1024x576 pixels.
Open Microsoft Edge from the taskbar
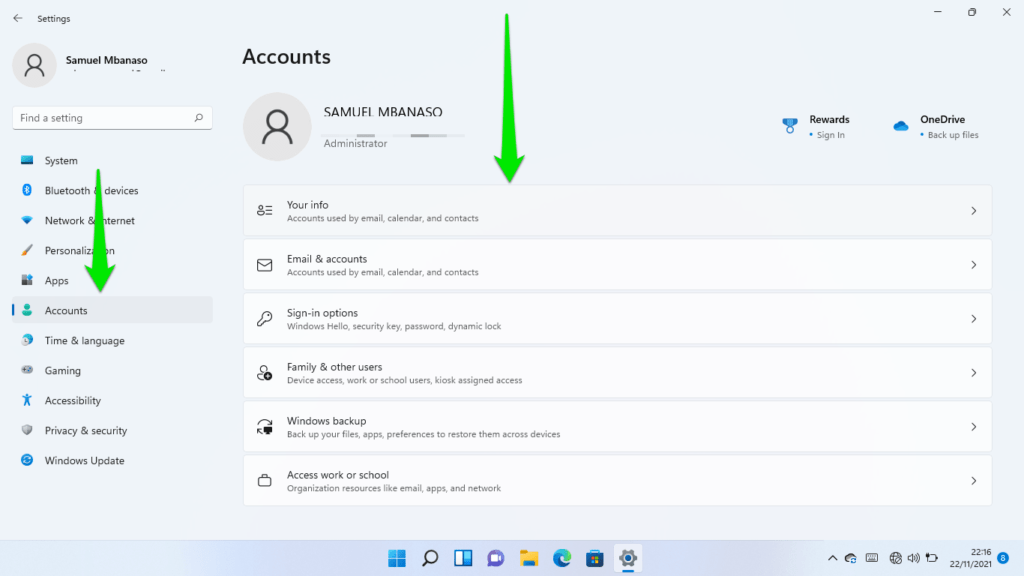click(x=561, y=558)
